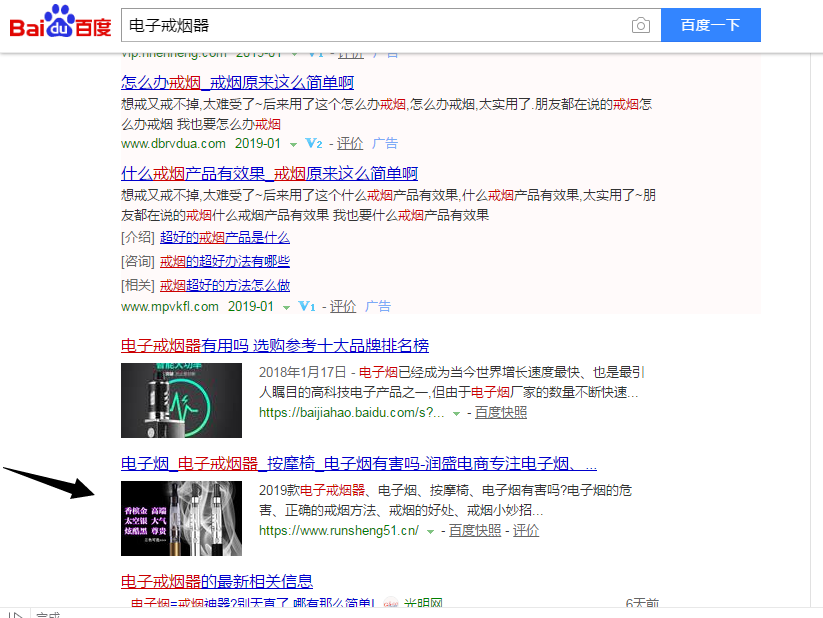Open sublink 超好的戒烟产品是什么
The image size is (823, 618).
tap(224, 237)
